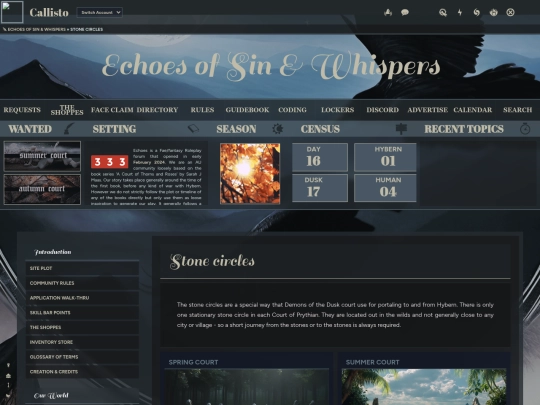Image resolution: width=540 pixels, height=405 pixels.
Task: Click the magnifier search icon in top bar
Action: (x=443, y=12)
